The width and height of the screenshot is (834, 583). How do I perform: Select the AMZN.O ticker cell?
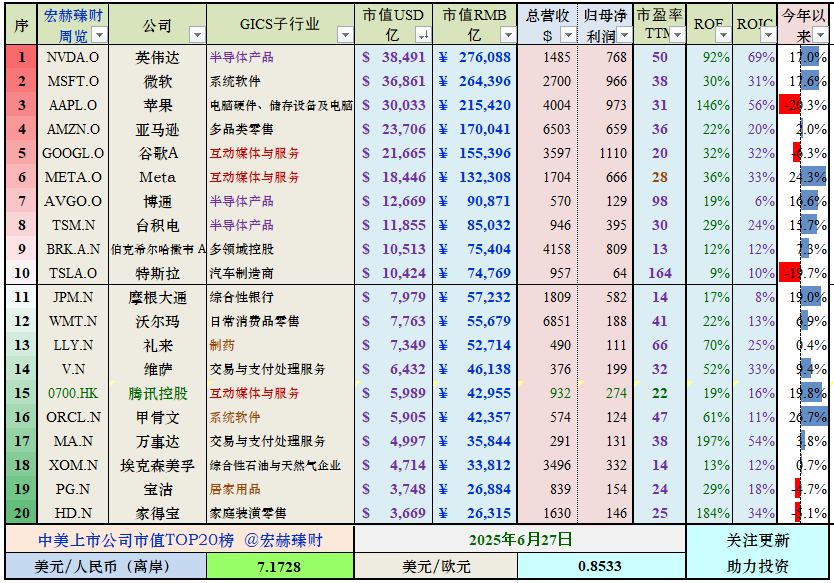point(73,129)
